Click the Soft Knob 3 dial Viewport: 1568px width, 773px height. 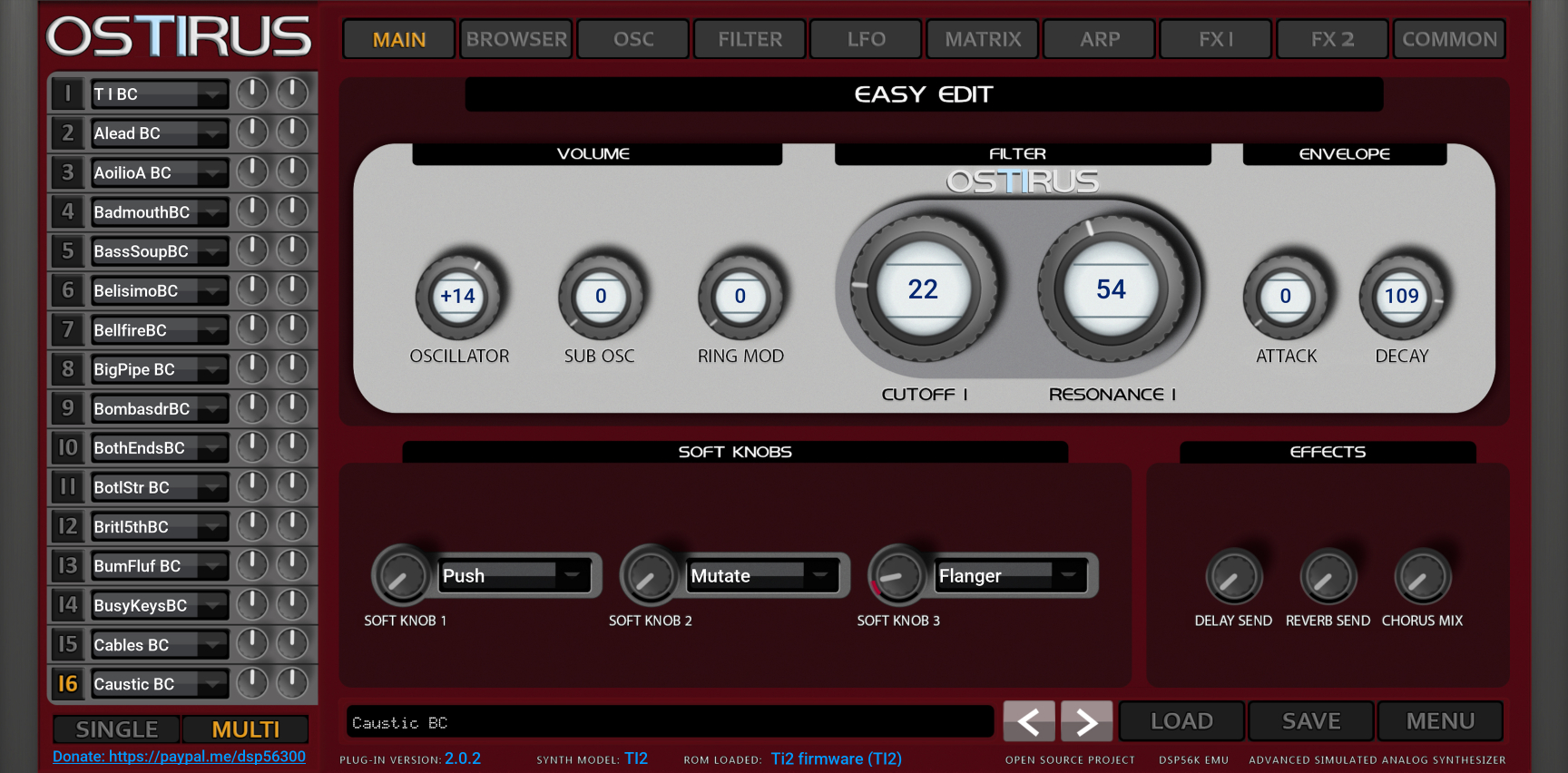pos(897,576)
